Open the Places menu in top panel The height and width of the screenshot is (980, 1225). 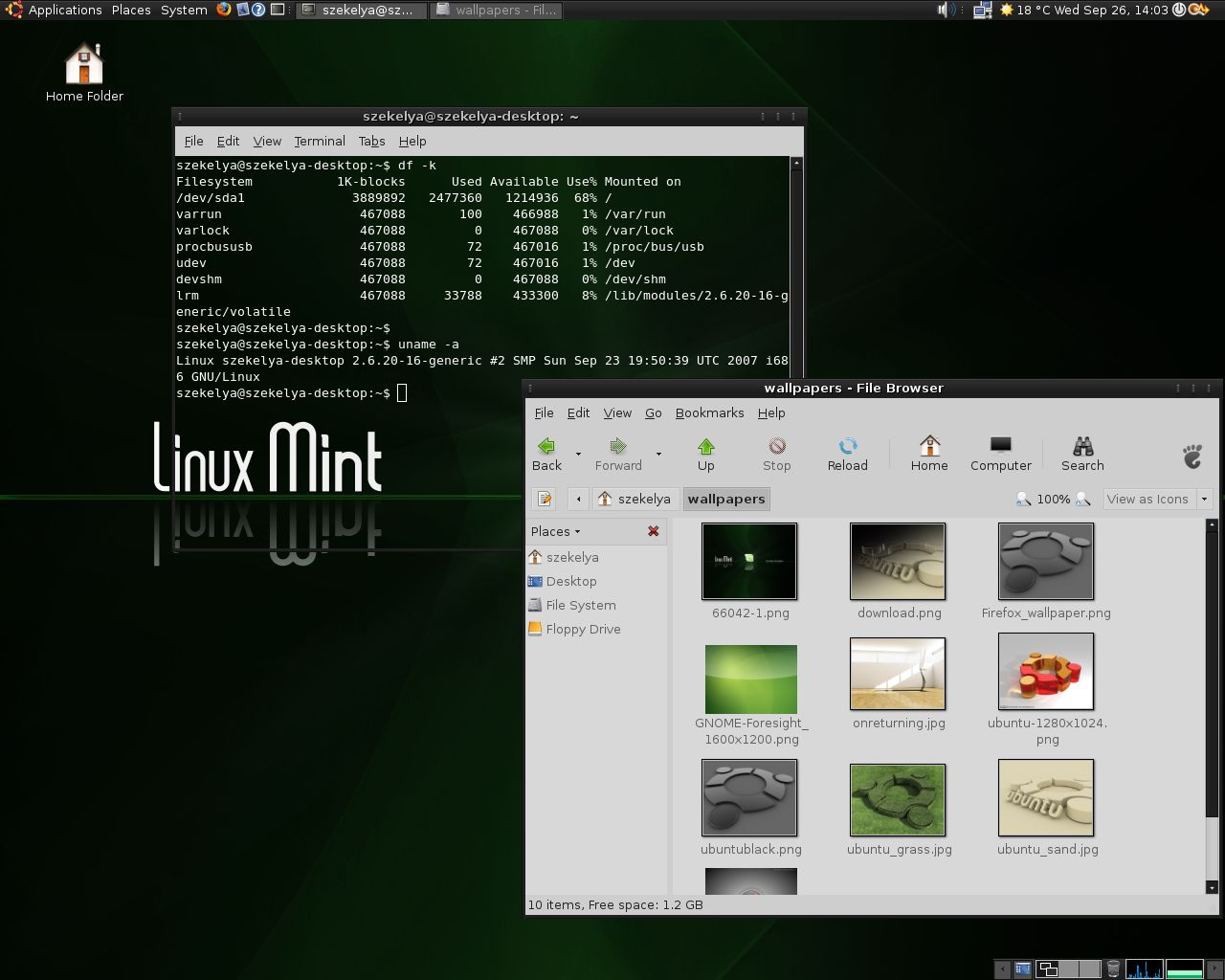click(131, 10)
